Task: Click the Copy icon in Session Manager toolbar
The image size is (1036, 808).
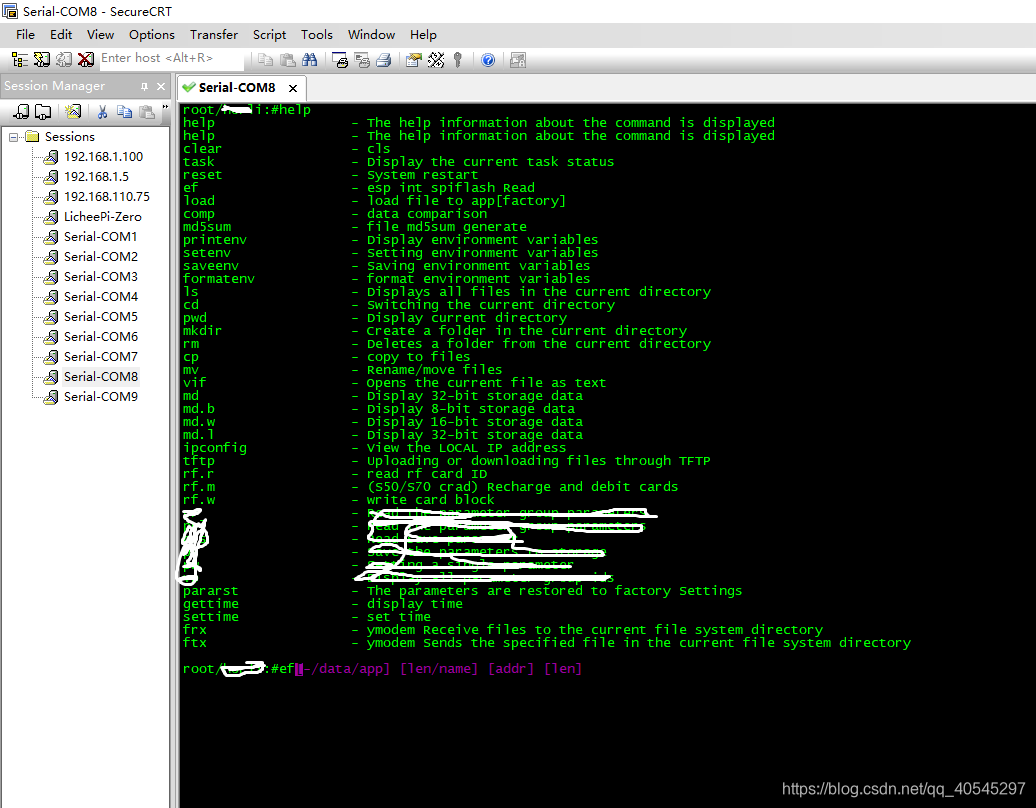Action: [124, 112]
